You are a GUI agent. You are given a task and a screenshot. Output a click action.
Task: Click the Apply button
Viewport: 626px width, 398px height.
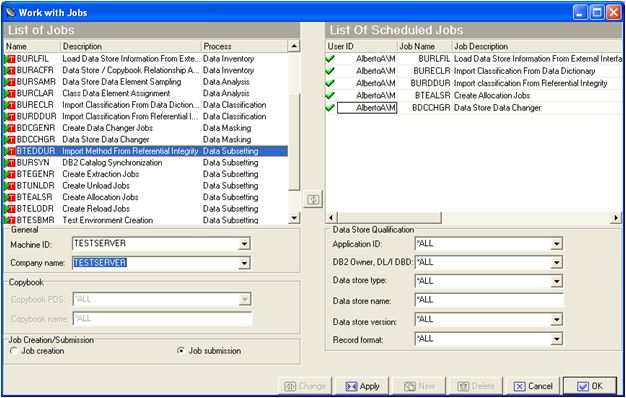363,386
